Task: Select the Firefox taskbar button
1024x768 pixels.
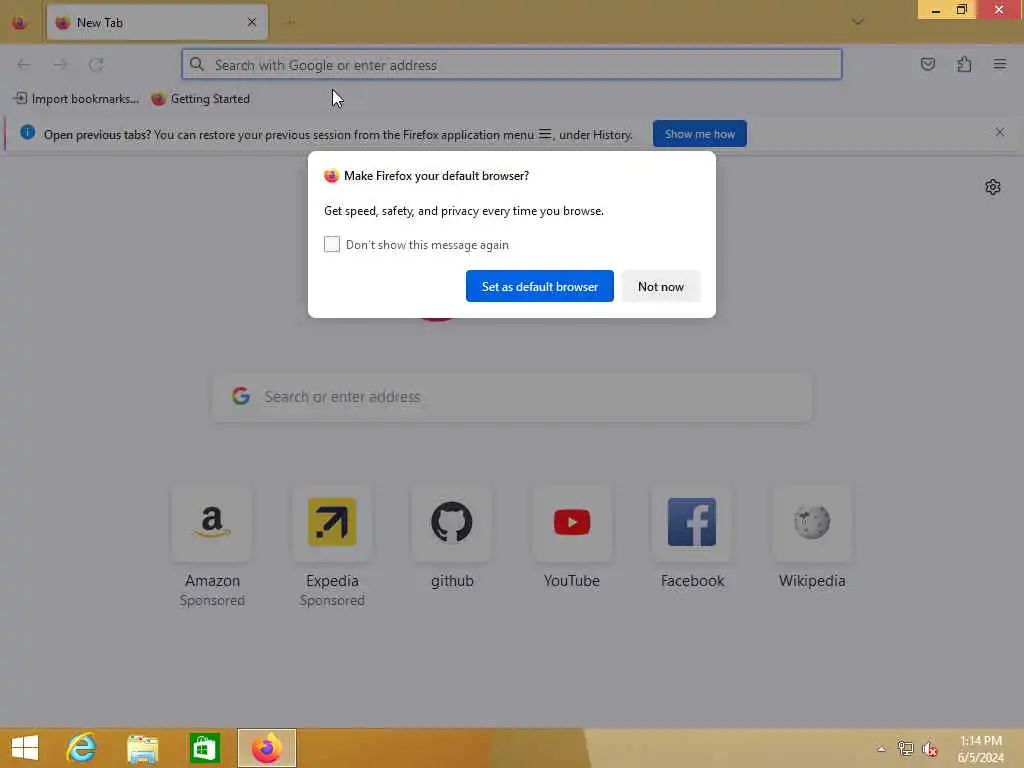Action: tap(266, 748)
